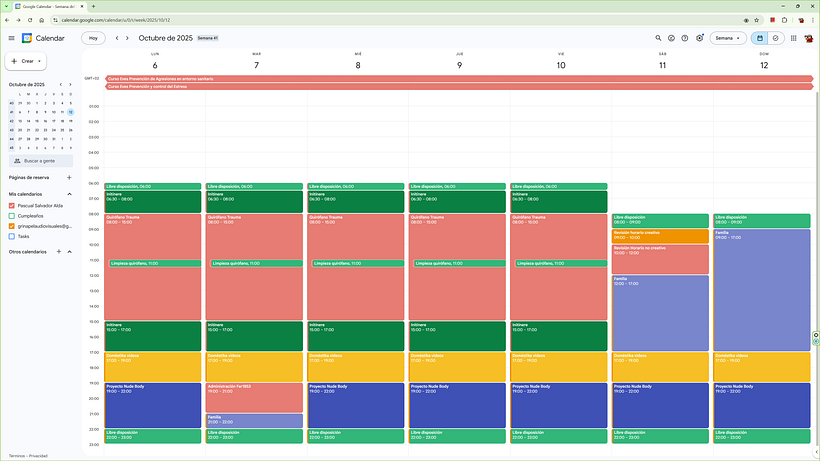
Task: Select day 12 in mini calendar
Action: [x=70, y=112]
